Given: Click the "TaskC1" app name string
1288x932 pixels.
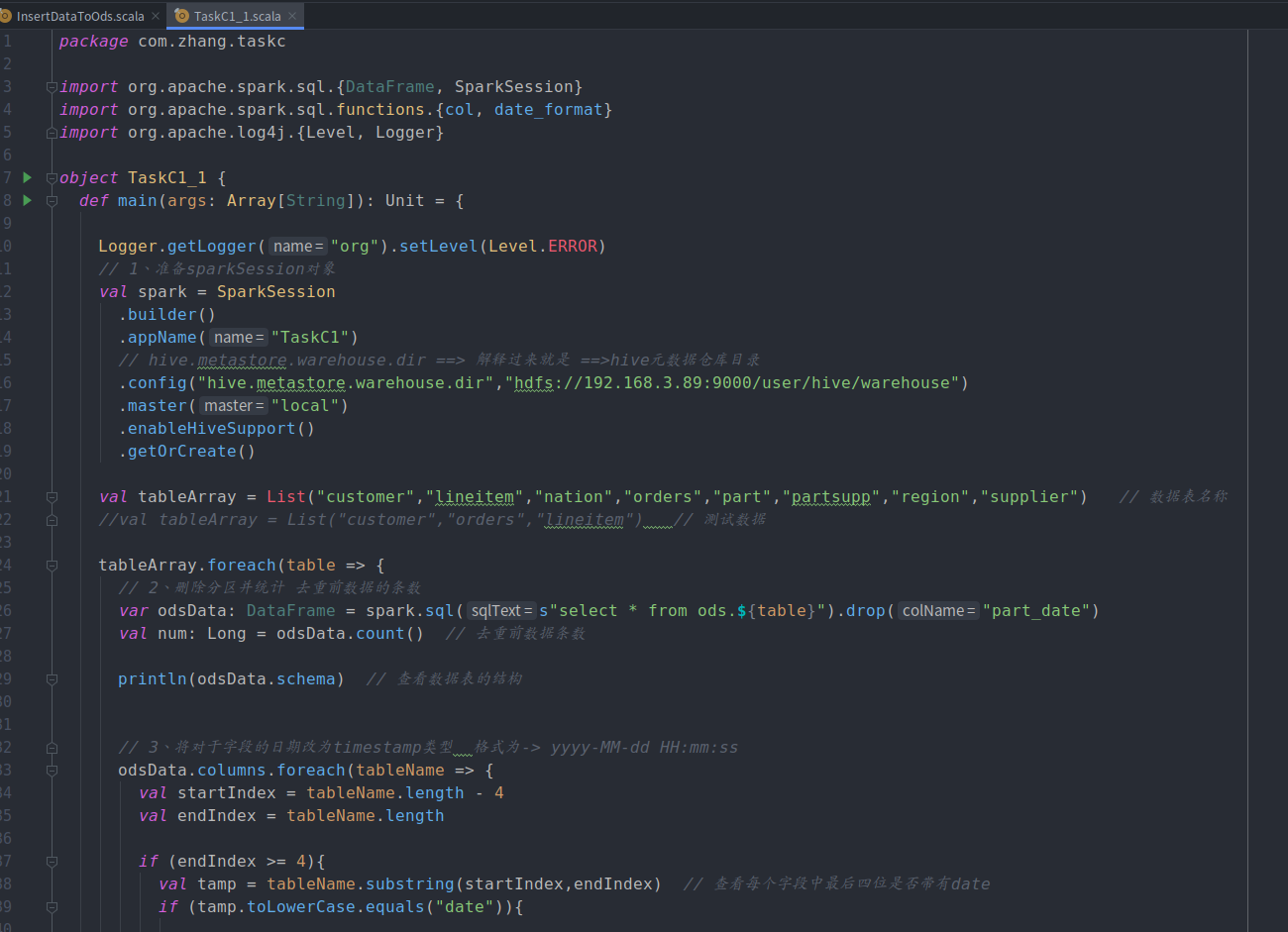Looking at the screenshot, I should click(x=310, y=338).
